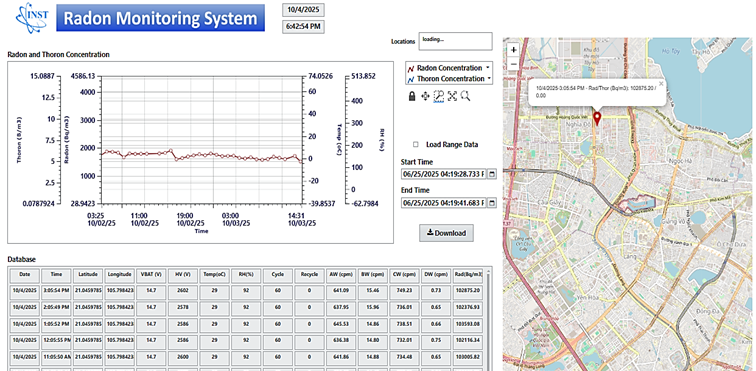Click the 4586.13 radon axis maximum value
Screen dimensions: 756x371
click(82, 76)
